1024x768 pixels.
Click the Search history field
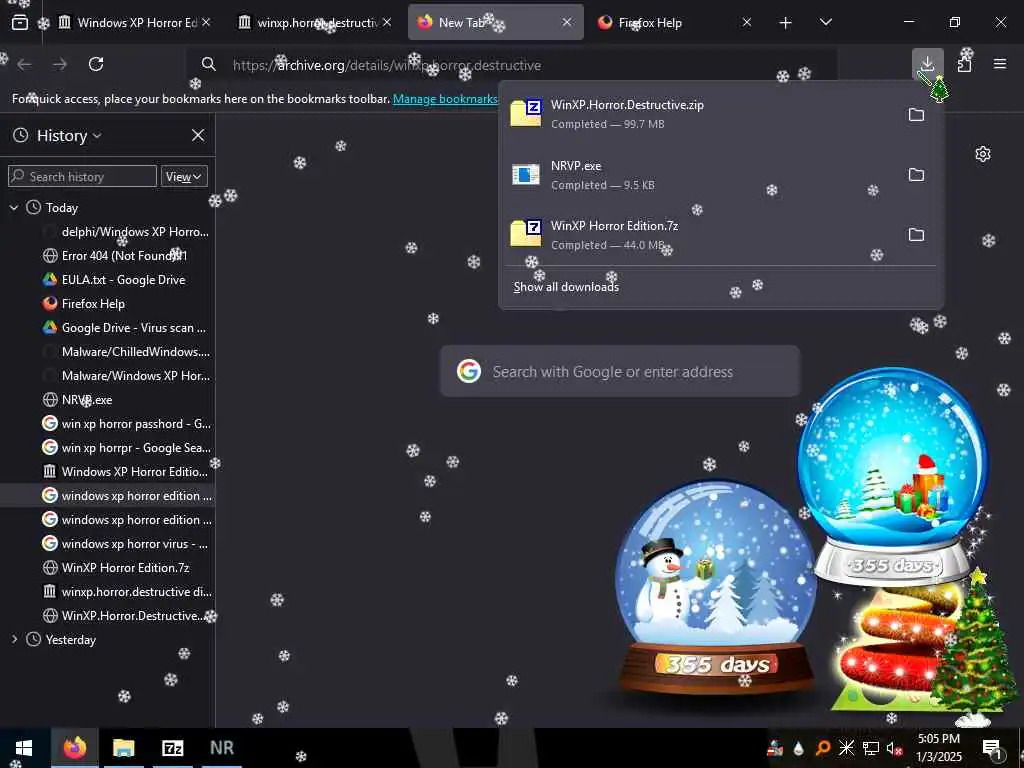(82, 176)
